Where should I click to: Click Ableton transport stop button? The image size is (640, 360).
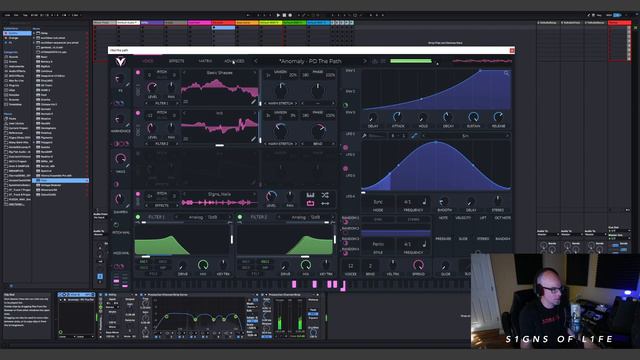click(x=284, y=15)
